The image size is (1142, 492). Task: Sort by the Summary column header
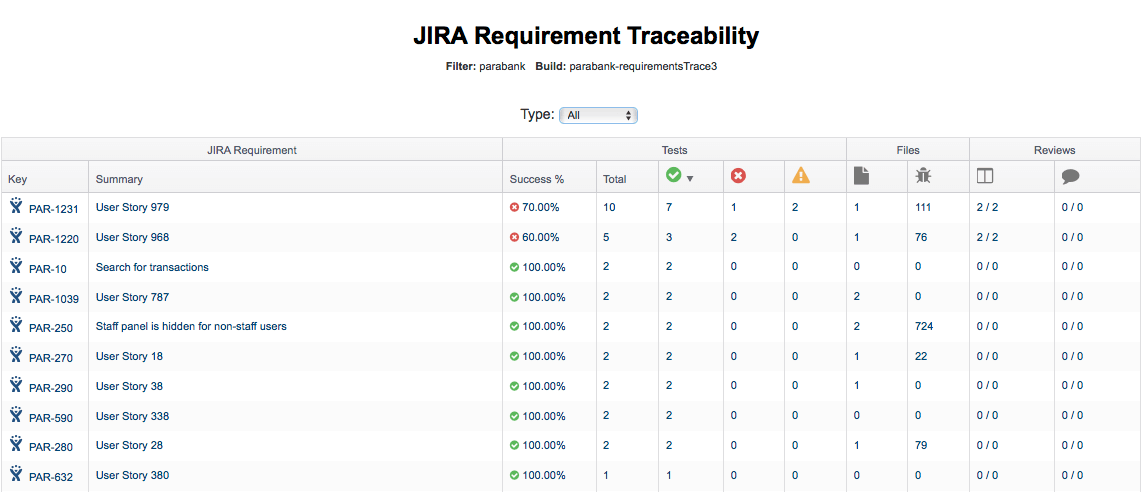119,179
